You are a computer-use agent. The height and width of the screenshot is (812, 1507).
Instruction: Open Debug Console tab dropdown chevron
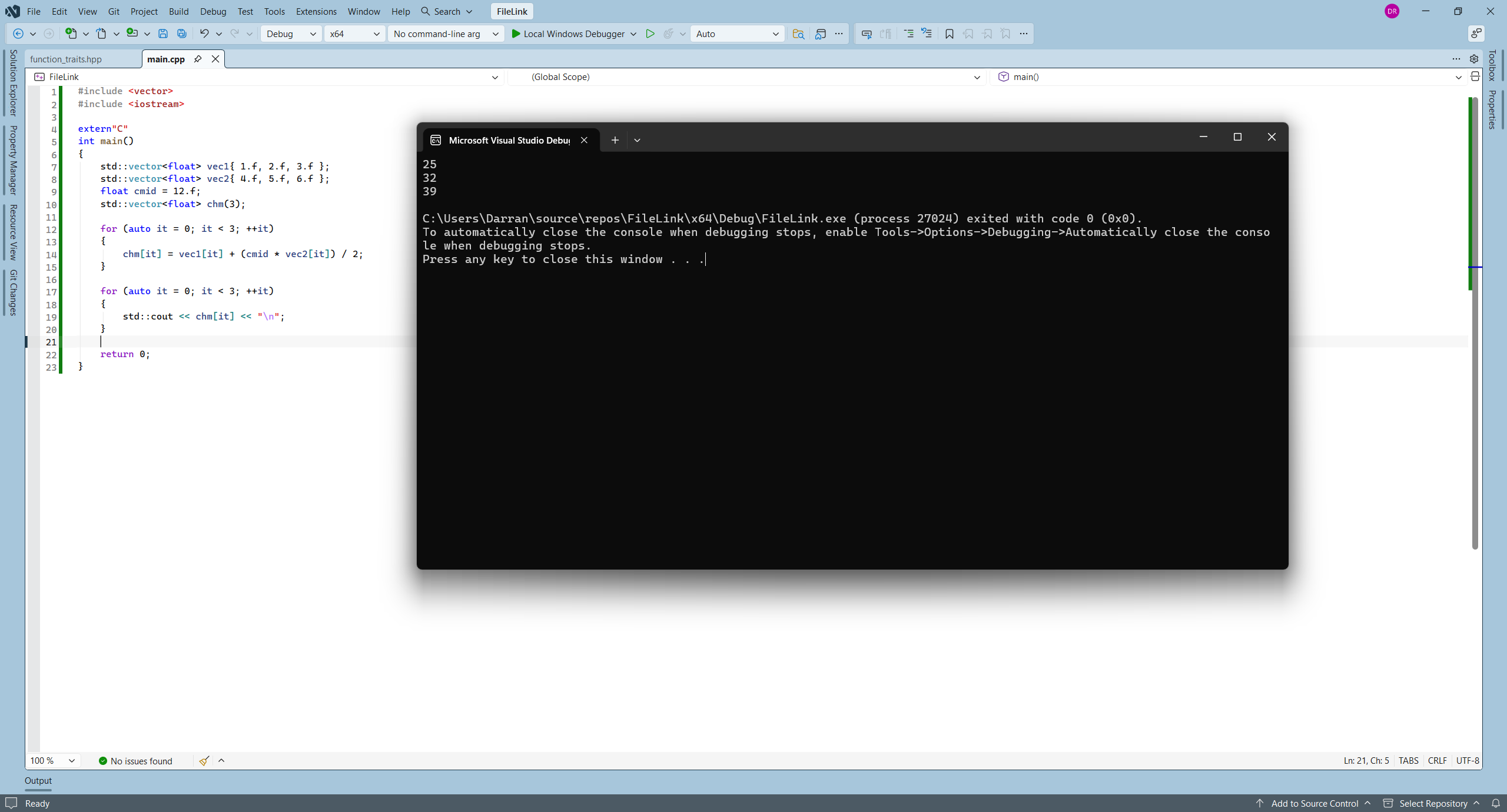[x=637, y=140]
